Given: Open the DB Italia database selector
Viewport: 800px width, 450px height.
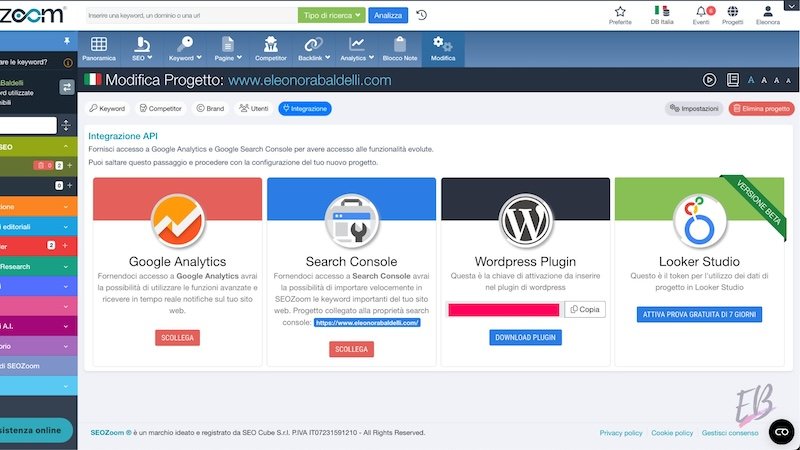Looking at the screenshot, I should coord(662,15).
